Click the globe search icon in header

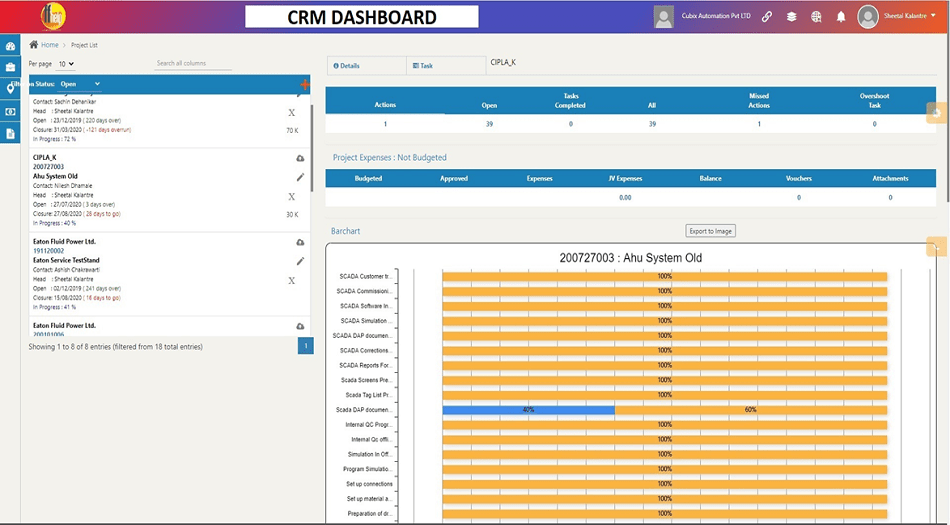tap(816, 16)
